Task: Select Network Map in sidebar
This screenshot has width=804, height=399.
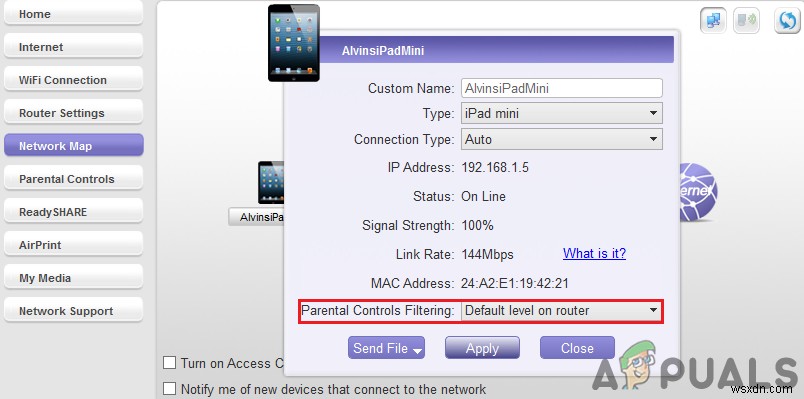Action: [73, 146]
